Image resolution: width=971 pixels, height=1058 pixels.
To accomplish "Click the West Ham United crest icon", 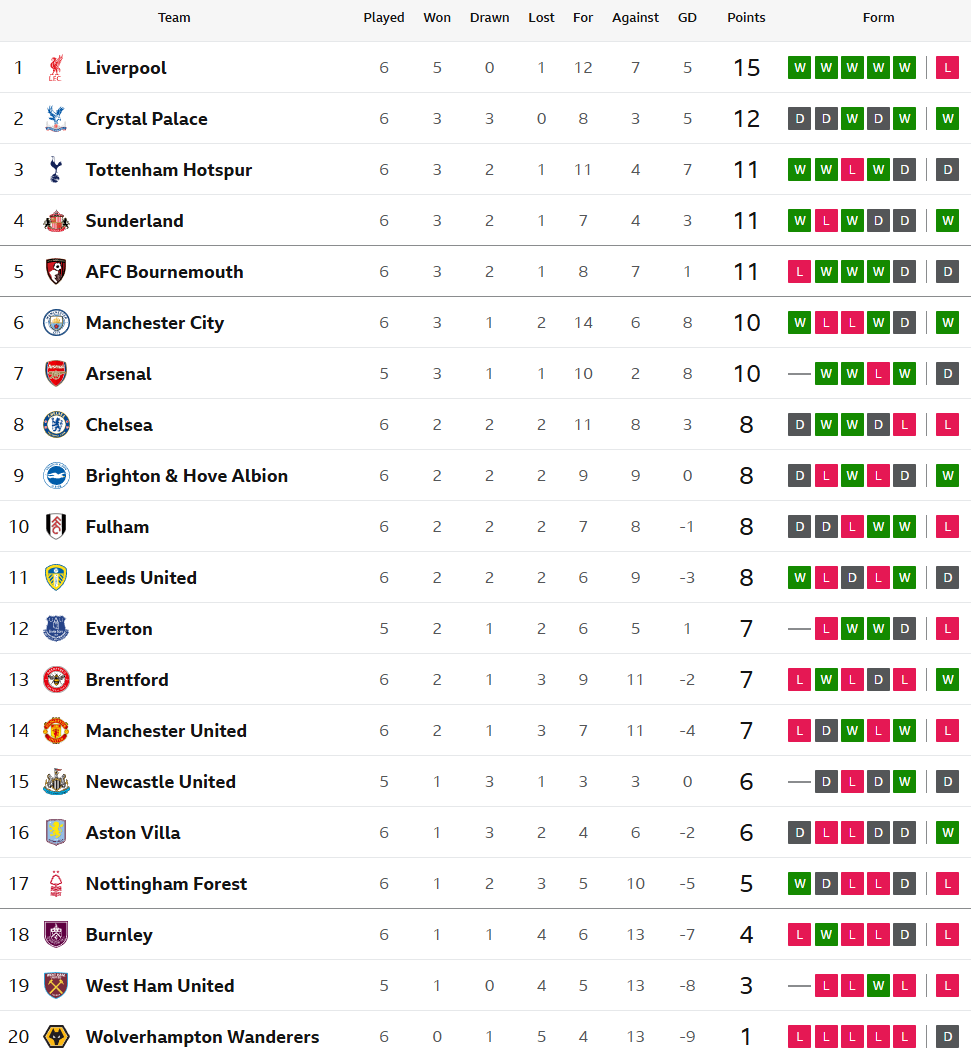I will 56,986.
